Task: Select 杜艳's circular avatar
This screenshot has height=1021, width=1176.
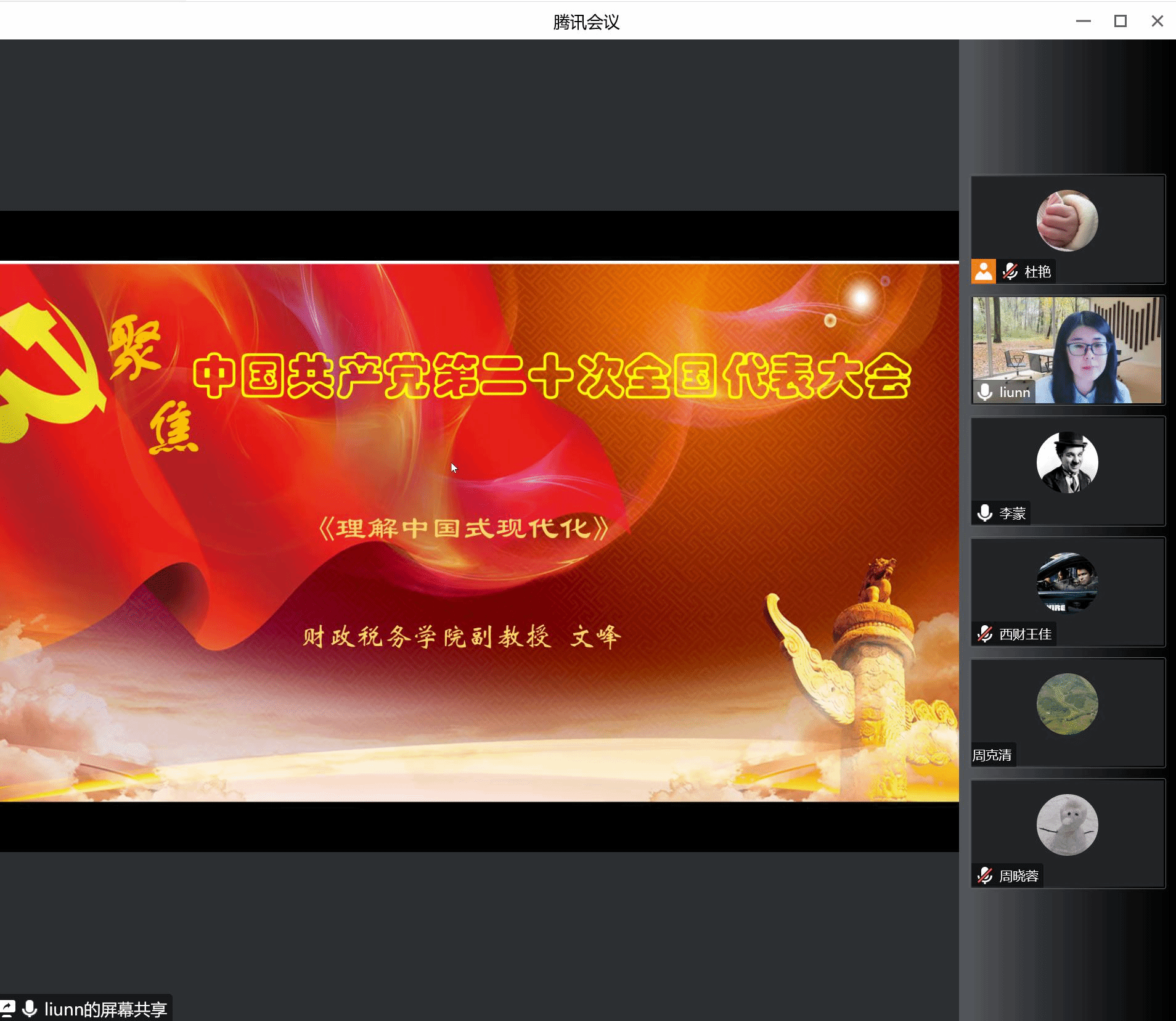Action: tap(1067, 221)
